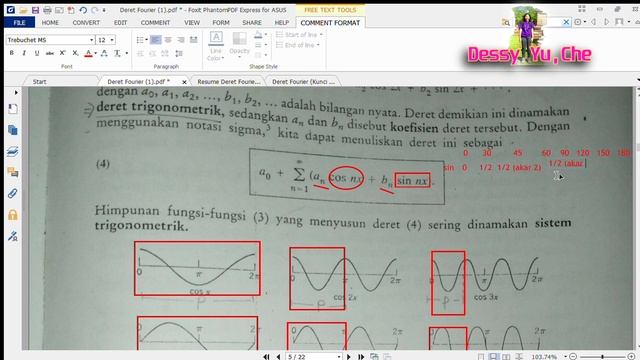Toggle italic formatting
The image size is (640, 360).
pos(24,53)
